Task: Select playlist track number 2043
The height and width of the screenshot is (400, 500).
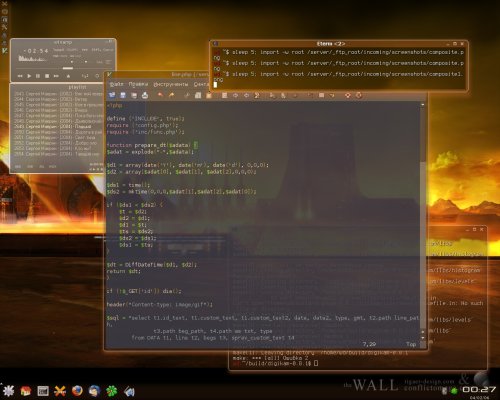Action: (x=58, y=94)
